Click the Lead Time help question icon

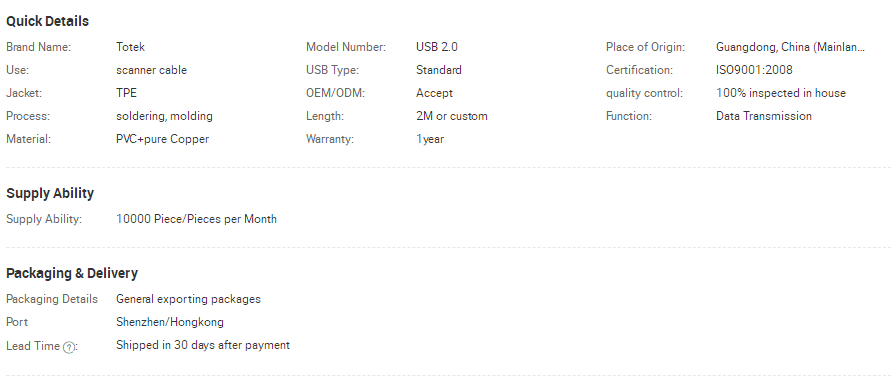click(68, 347)
